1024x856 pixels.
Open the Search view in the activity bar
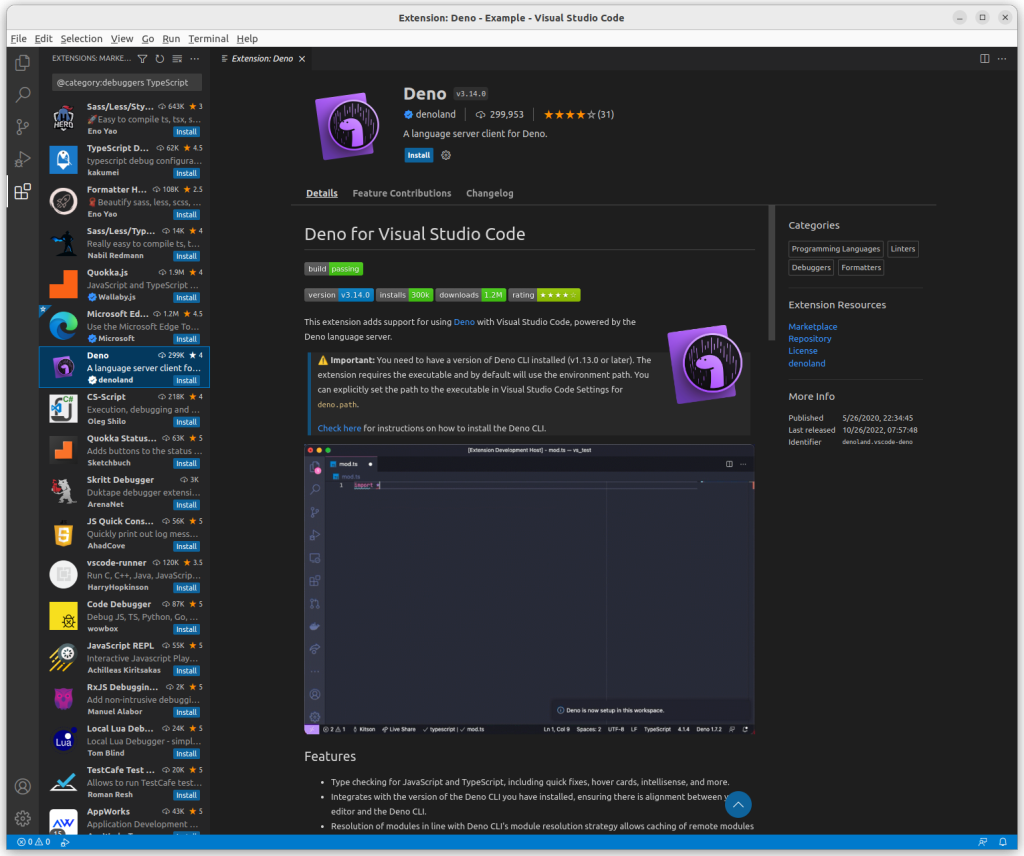[x=22, y=94]
